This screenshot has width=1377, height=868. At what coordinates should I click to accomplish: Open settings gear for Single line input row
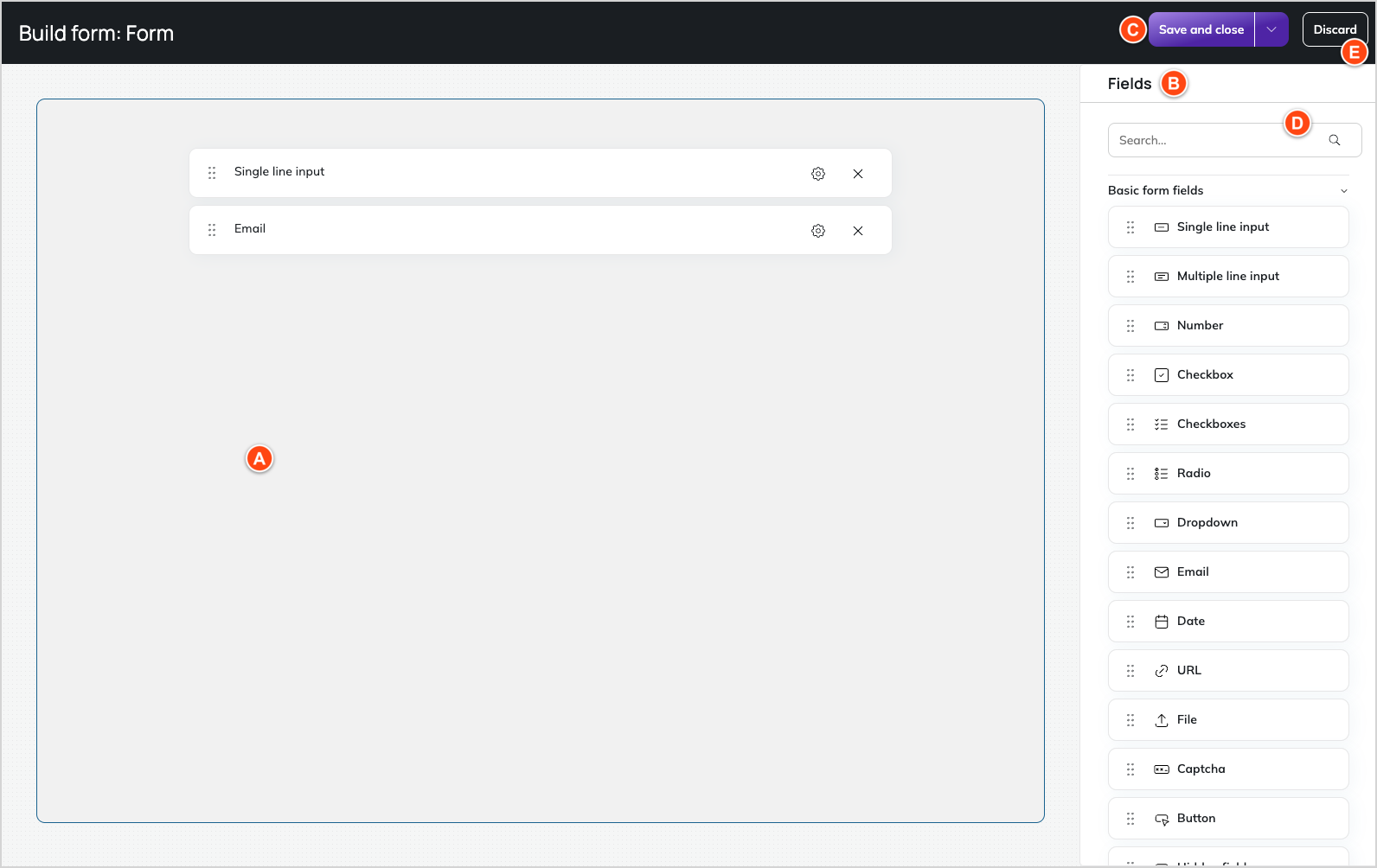818,174
